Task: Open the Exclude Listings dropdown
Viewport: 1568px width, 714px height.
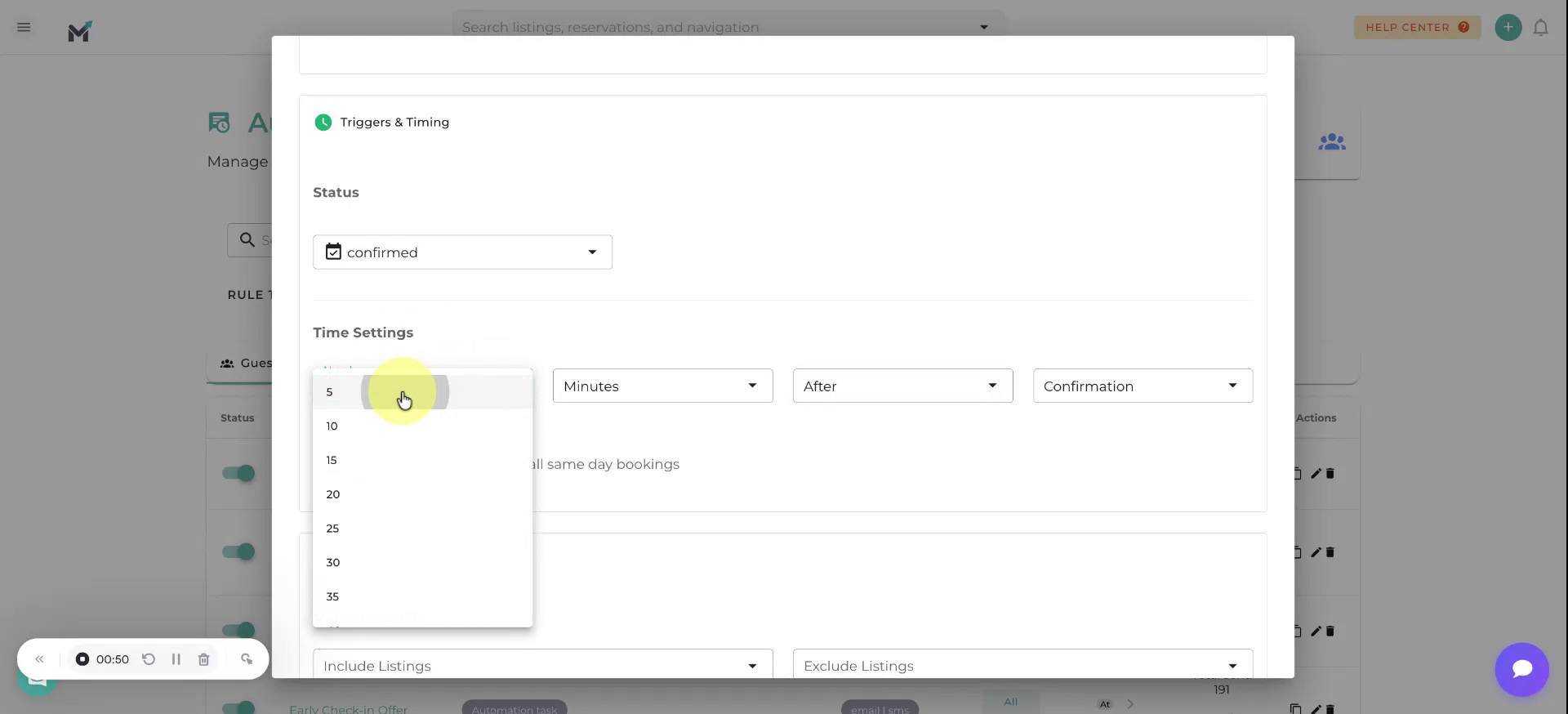Action: click(x=1022, y=665)
